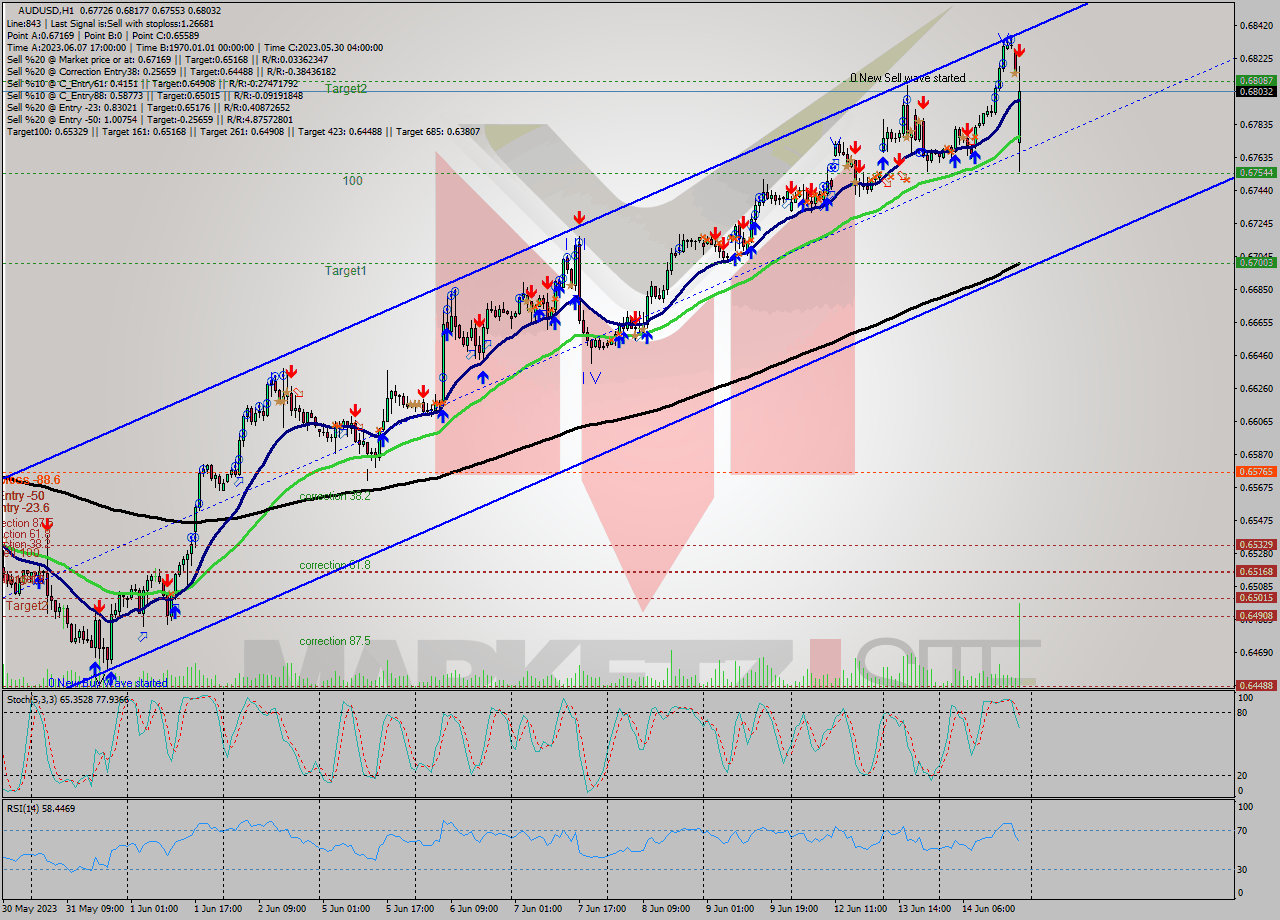Click the '7 Jun 17:00' time label

click(x=602, y=908)
